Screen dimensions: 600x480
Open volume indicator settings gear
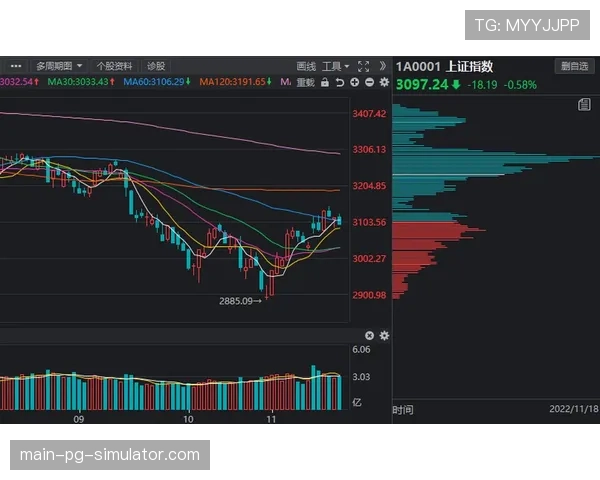tap(384, 336)
